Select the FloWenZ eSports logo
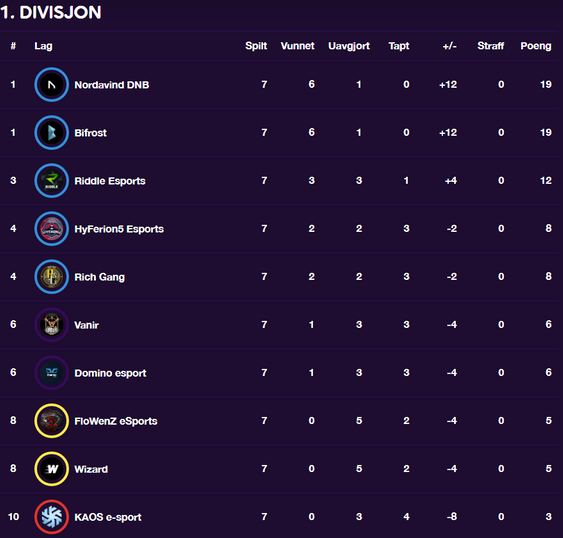 point(51,421)
